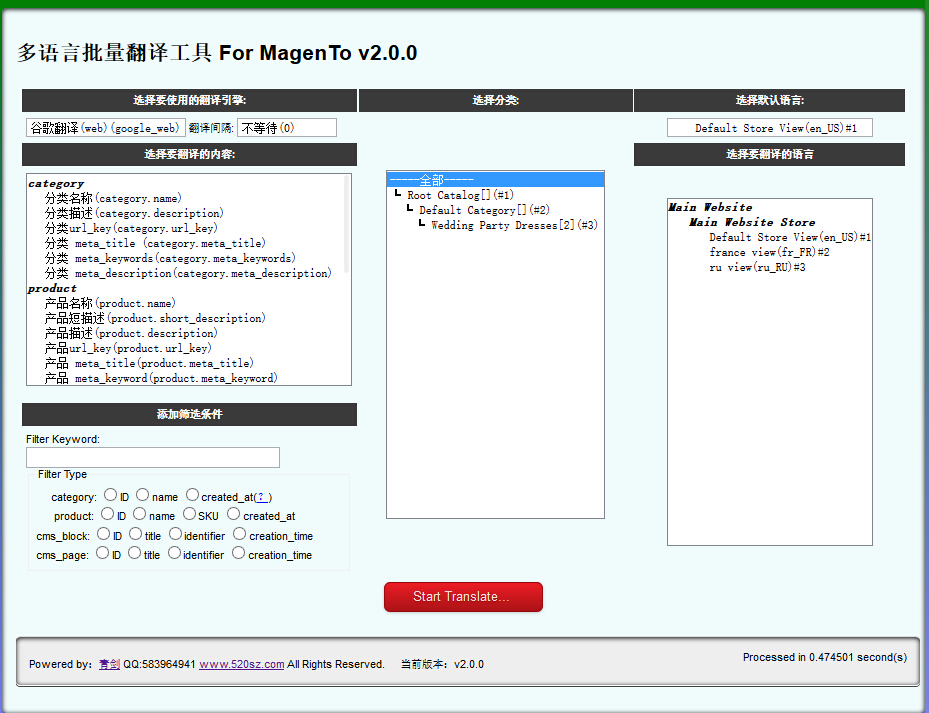Select cms_block title filter radio button
929x713 pixels.
(x=135, y=533)
